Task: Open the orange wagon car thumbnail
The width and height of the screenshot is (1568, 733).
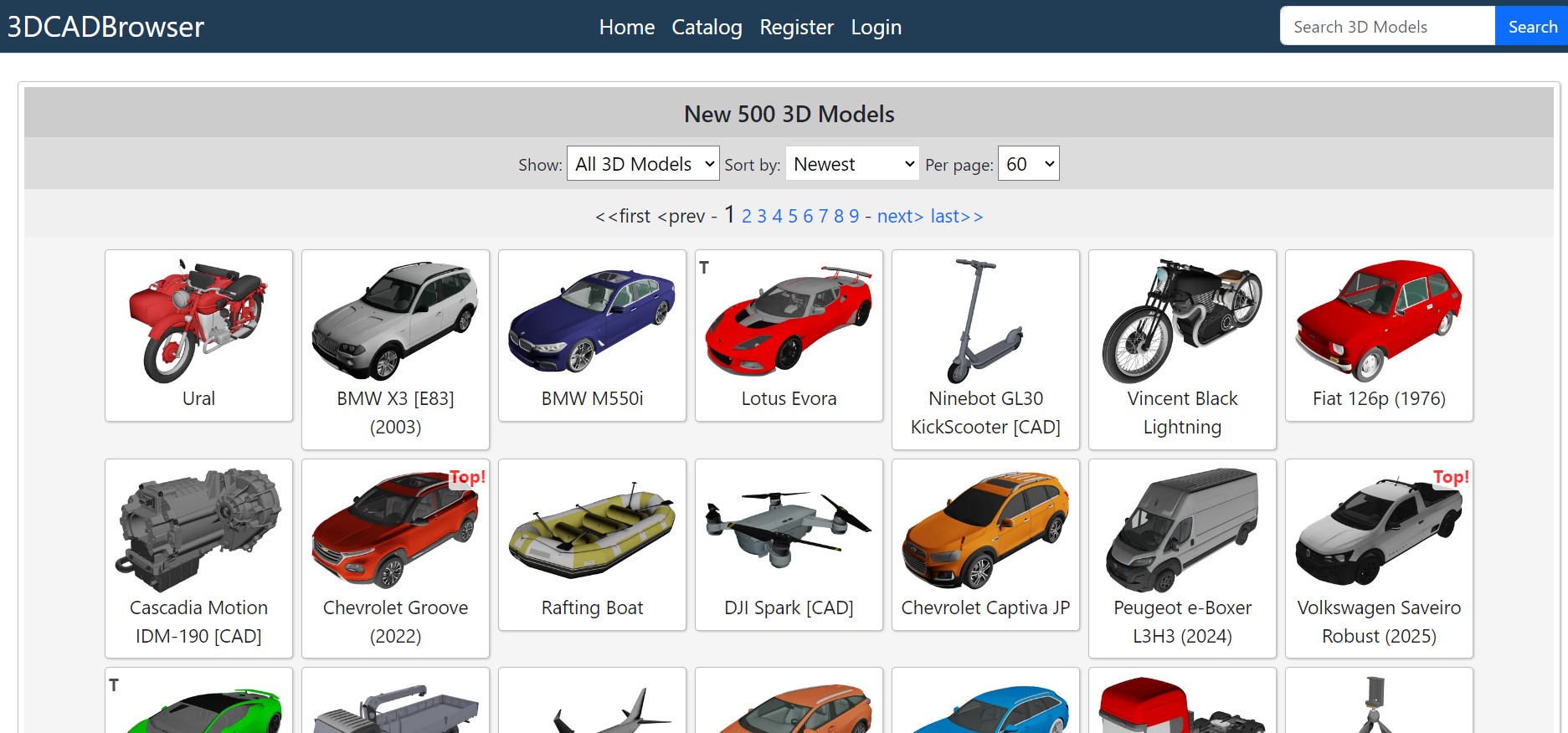Action: pyautogui.click(x=789, y=708)
